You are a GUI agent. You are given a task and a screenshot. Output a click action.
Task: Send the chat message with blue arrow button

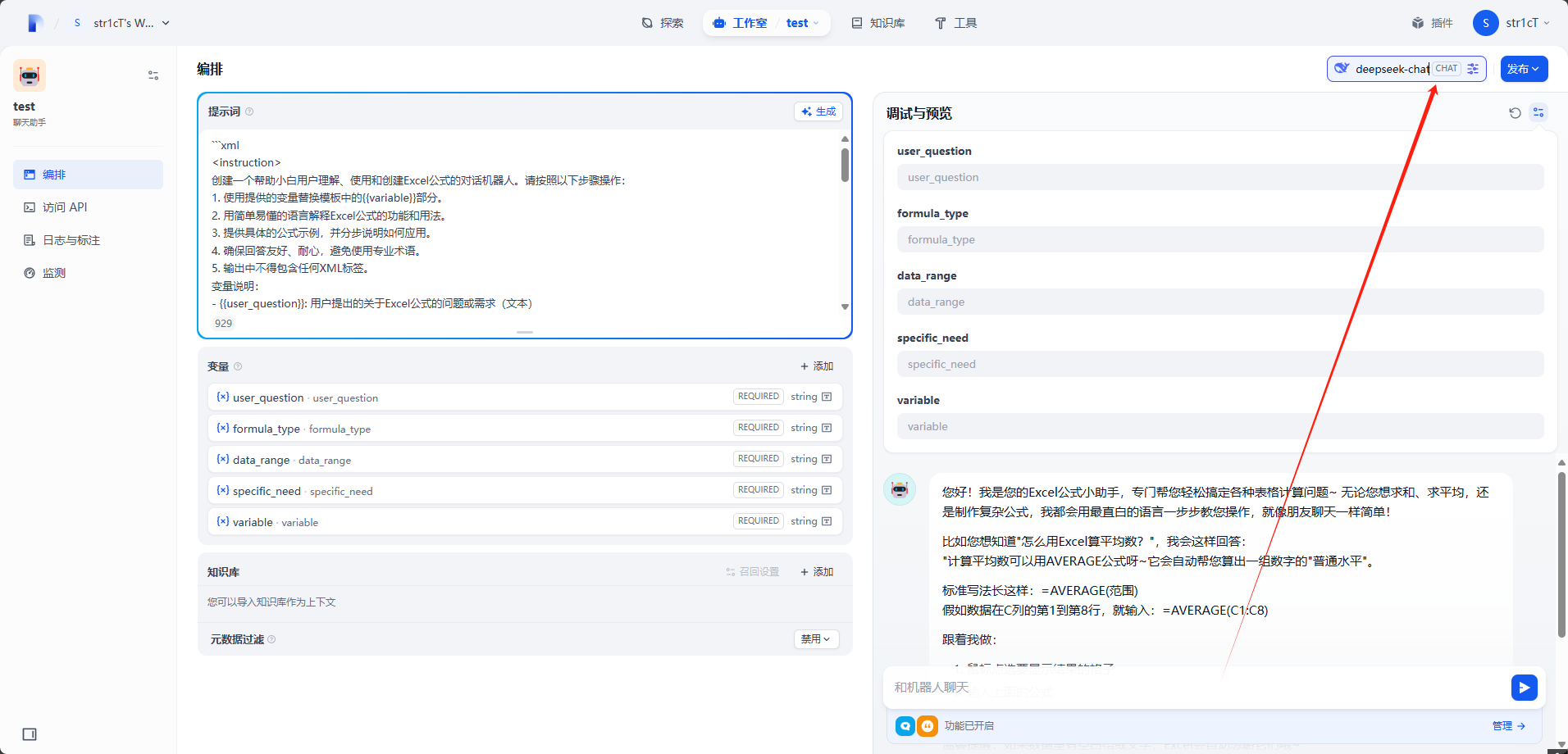point(1524,688)
